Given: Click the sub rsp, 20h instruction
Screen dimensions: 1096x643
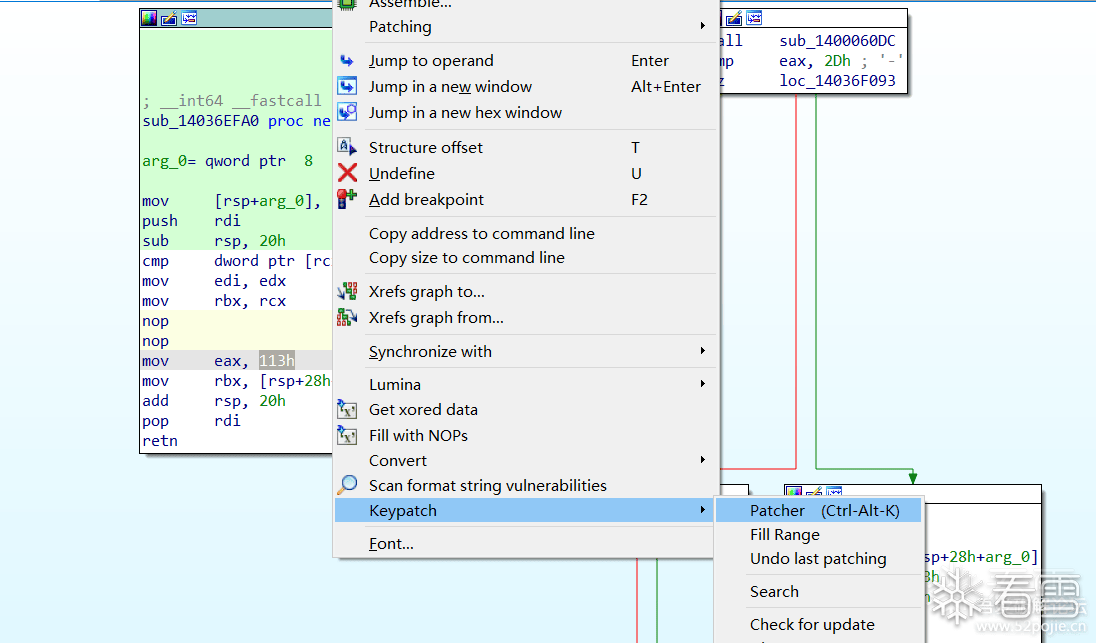Looking at the screenshot, I should (x=214, y=241).
